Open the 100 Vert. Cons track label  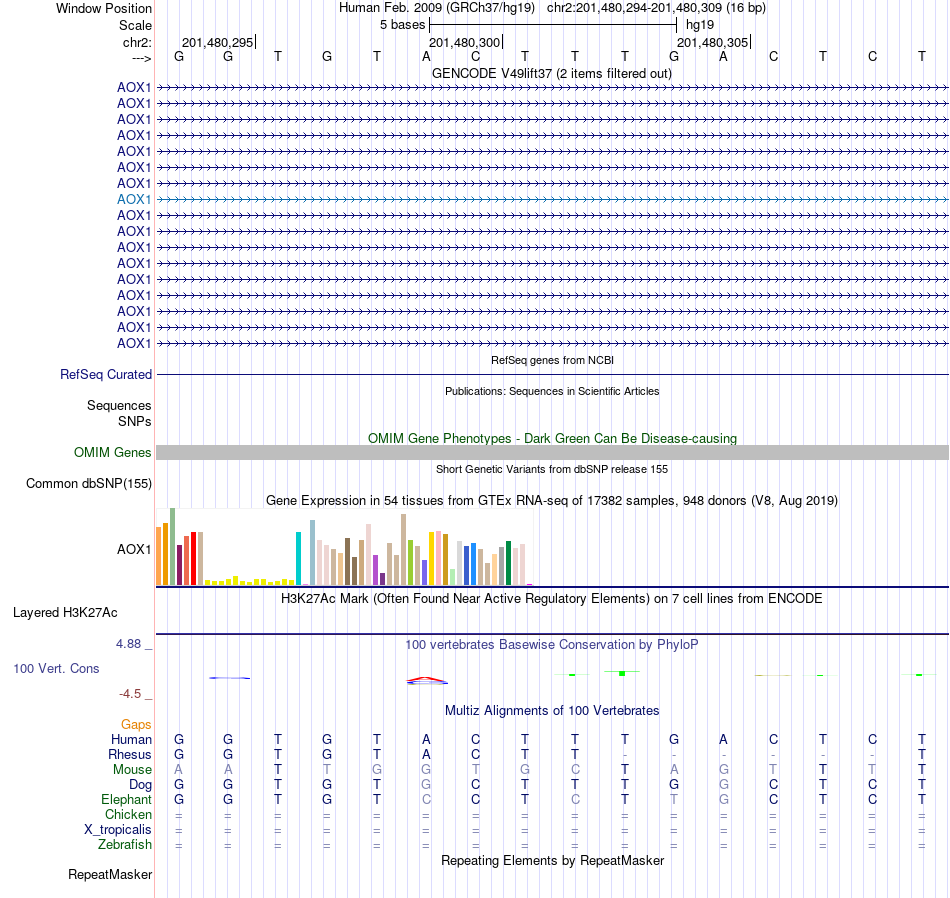pos(56,668)
